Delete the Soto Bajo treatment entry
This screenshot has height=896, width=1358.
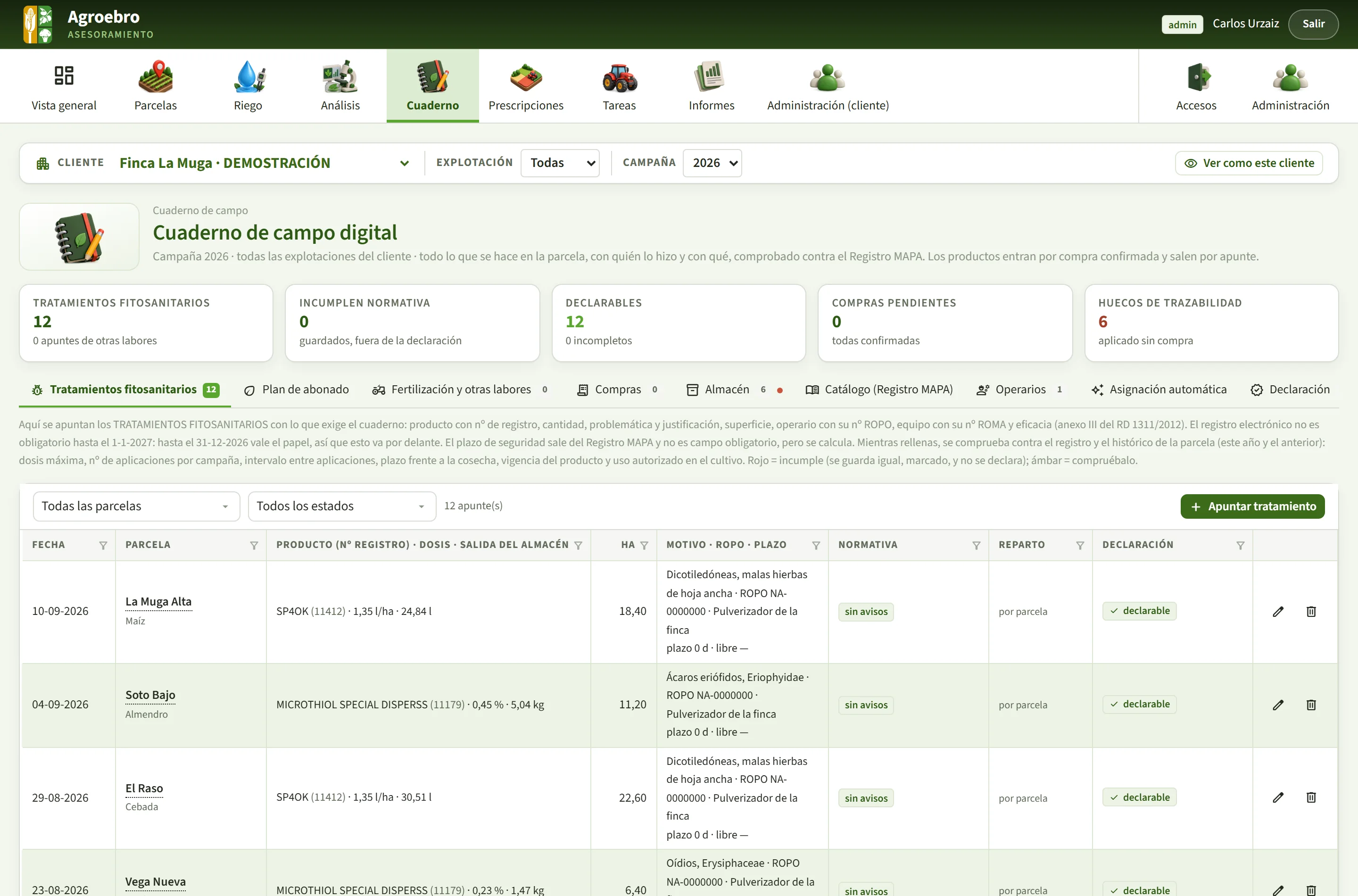click(1311, 705)
